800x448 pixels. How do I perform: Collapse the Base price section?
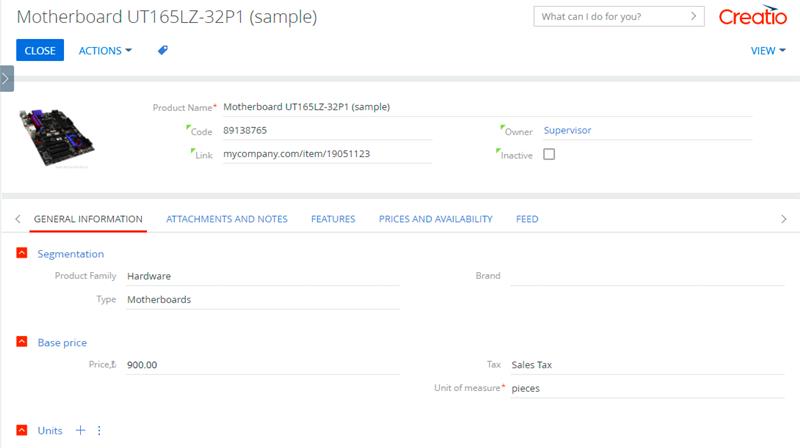(21, 342)
